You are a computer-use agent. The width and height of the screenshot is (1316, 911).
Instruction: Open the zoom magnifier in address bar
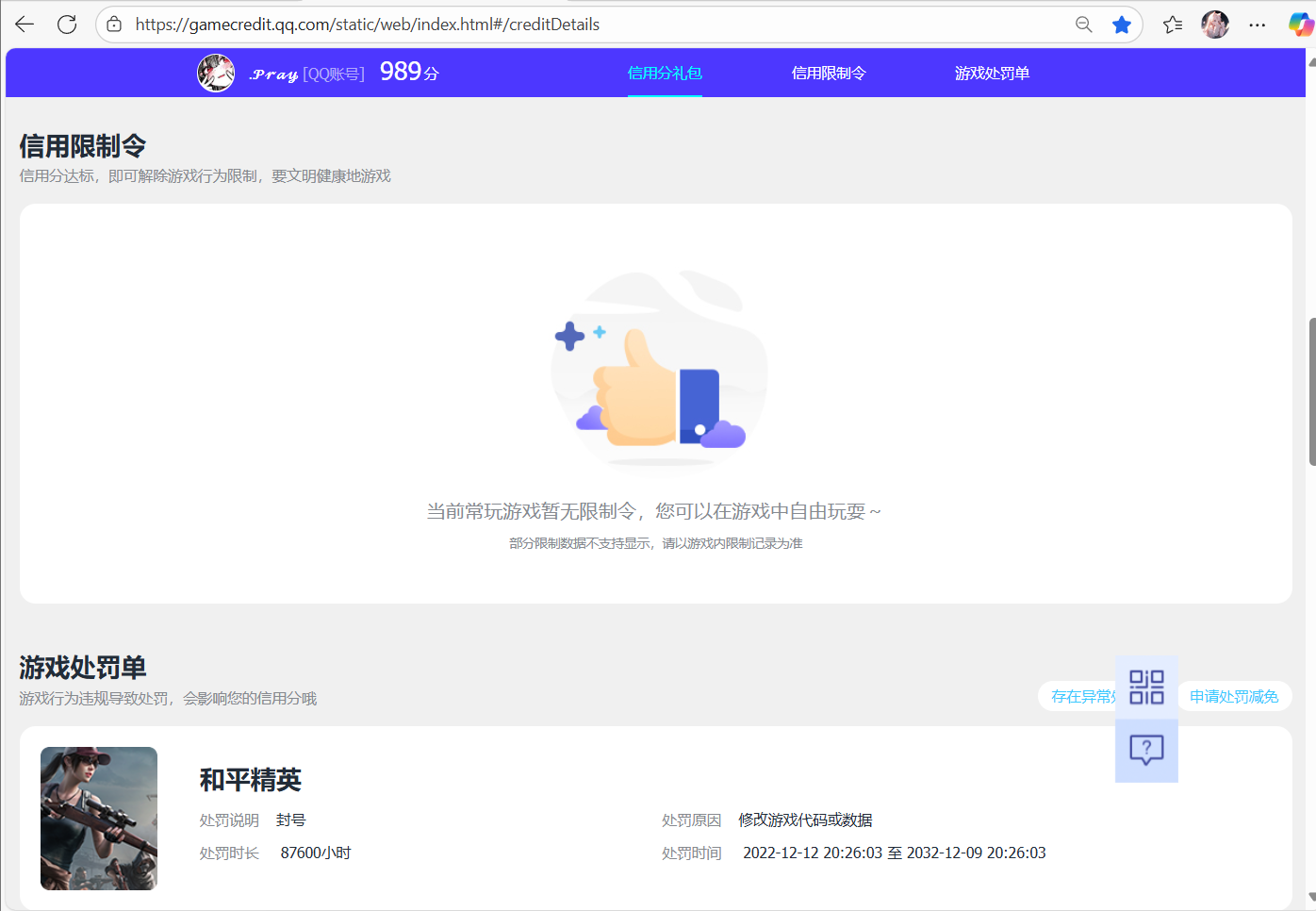pos(1084,25)
